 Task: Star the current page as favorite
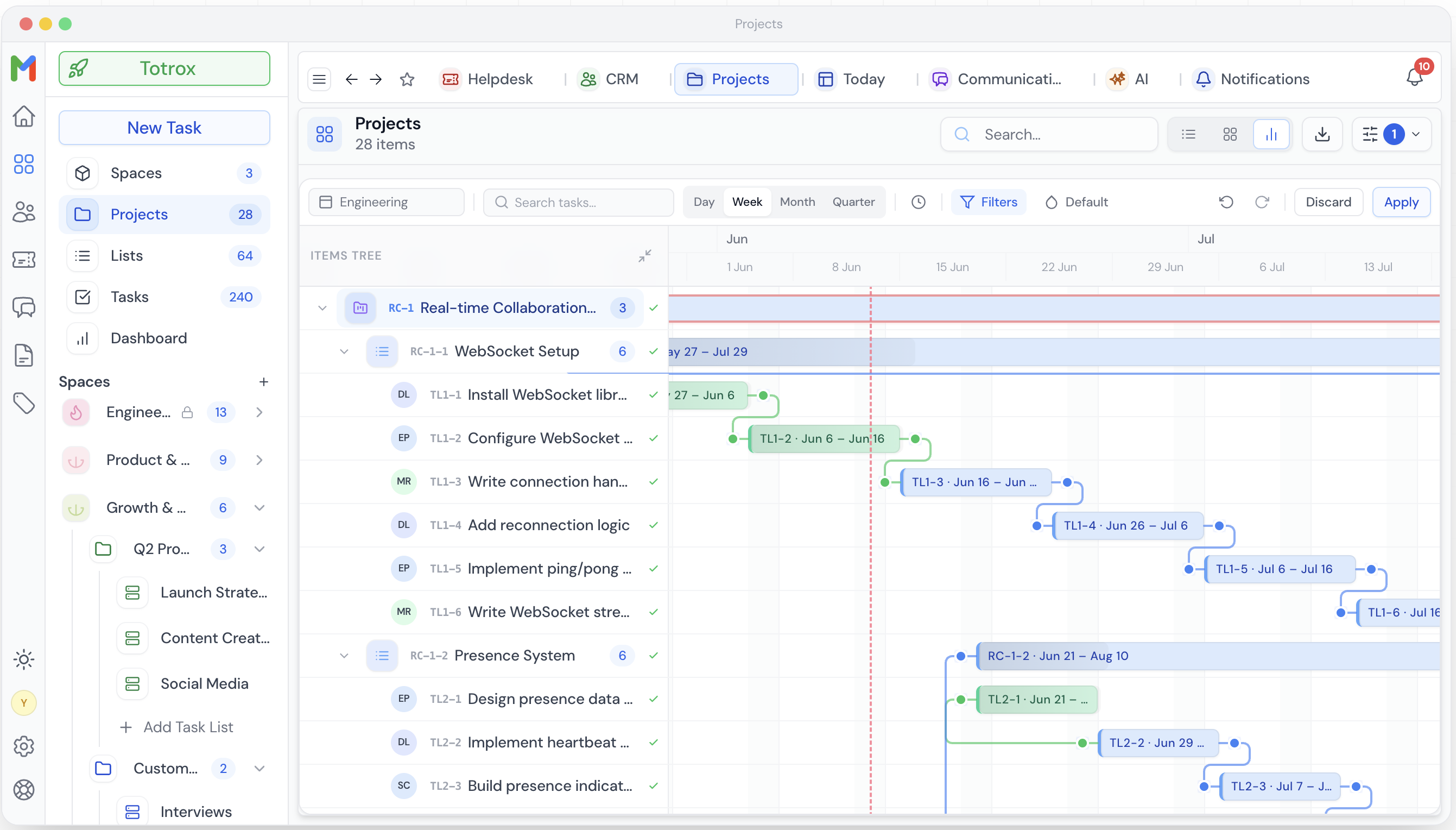click(407, 79)
